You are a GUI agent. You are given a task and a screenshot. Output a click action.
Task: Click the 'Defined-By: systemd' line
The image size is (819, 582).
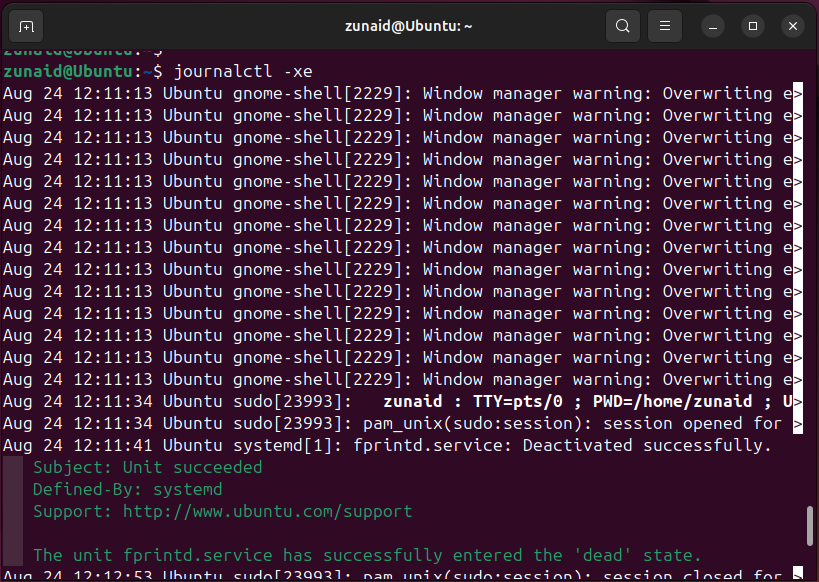pos(127,489)
